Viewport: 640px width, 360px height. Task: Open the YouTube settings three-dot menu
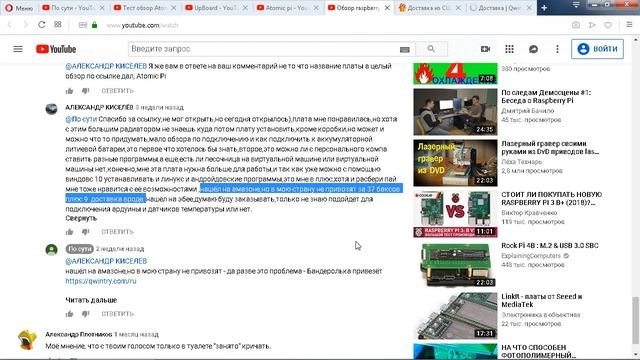pos(557,49)
